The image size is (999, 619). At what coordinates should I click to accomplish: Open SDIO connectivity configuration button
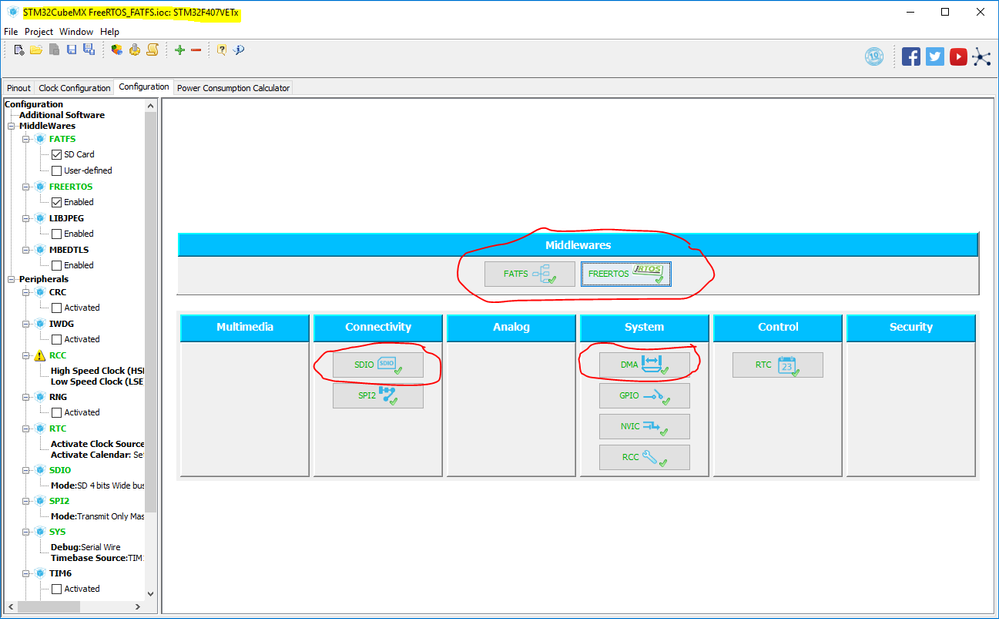point(378,365)
